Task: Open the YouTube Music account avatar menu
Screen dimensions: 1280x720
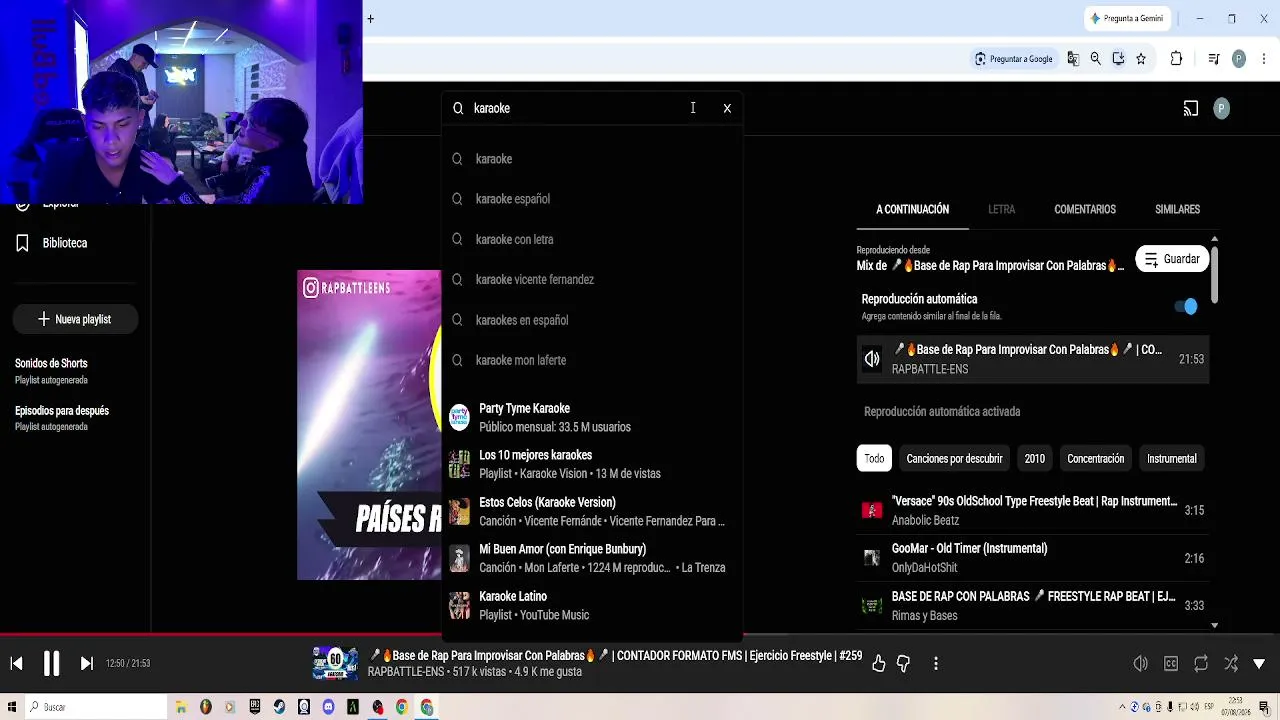Action: pos(1221,109)
